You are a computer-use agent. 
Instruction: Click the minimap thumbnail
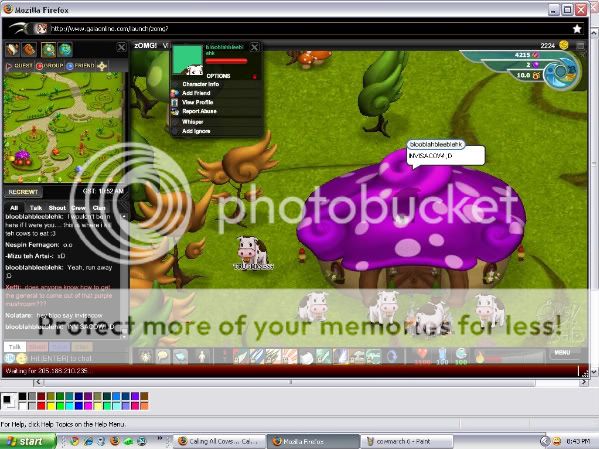tap(63, 127)
